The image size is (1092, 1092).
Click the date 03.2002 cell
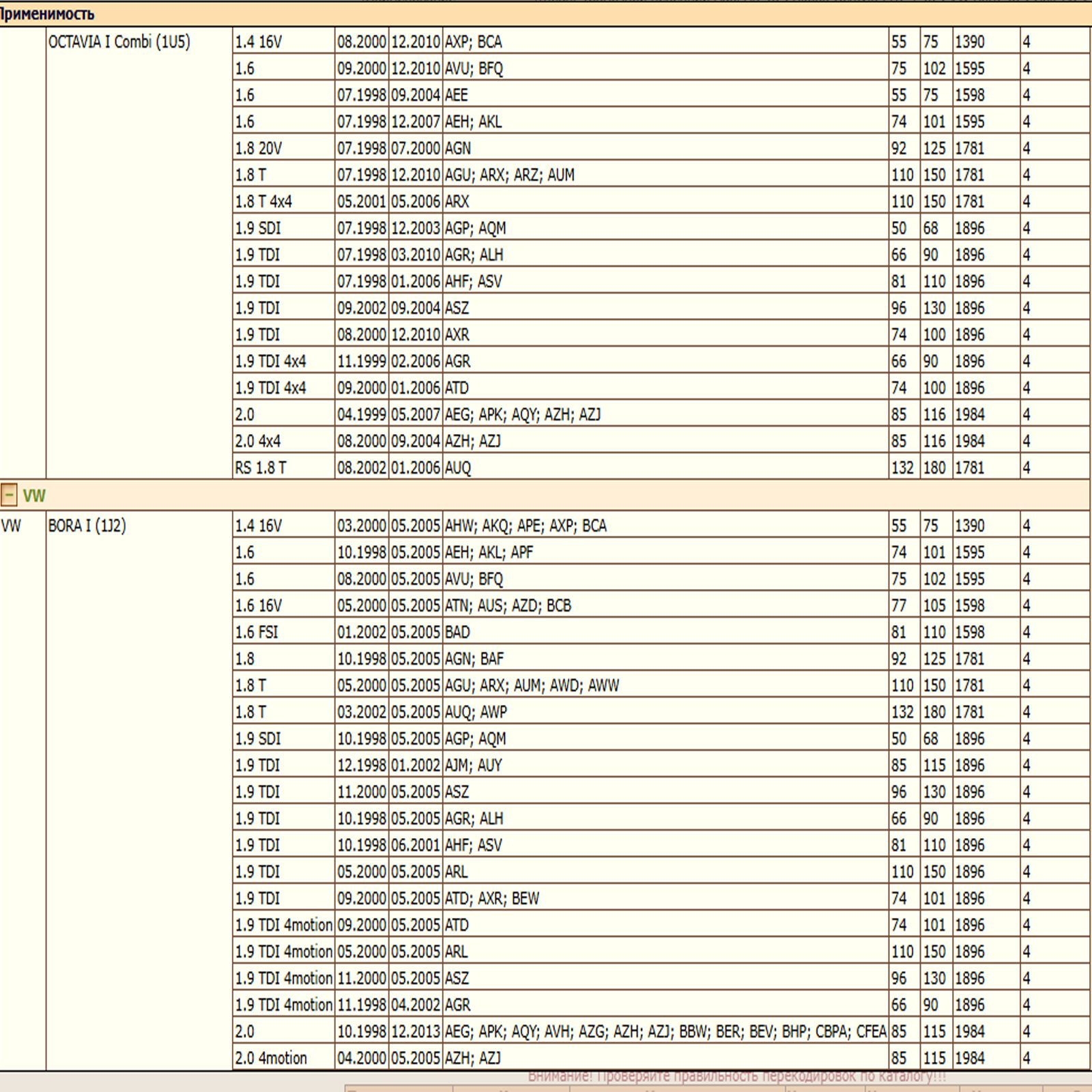362,713
